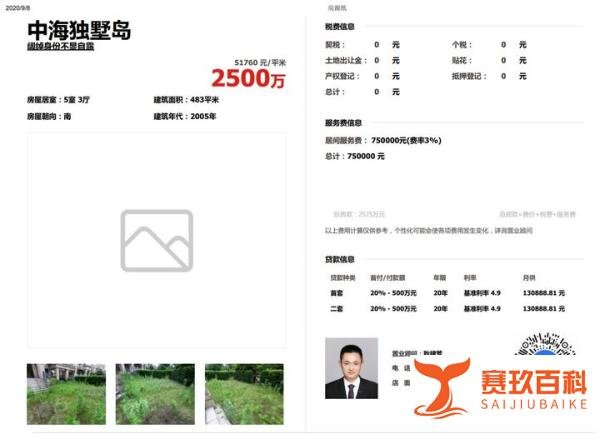Click the 服务费信息 section heading
This screenshot has width=600, height=434.
click(x=343, y=123)
